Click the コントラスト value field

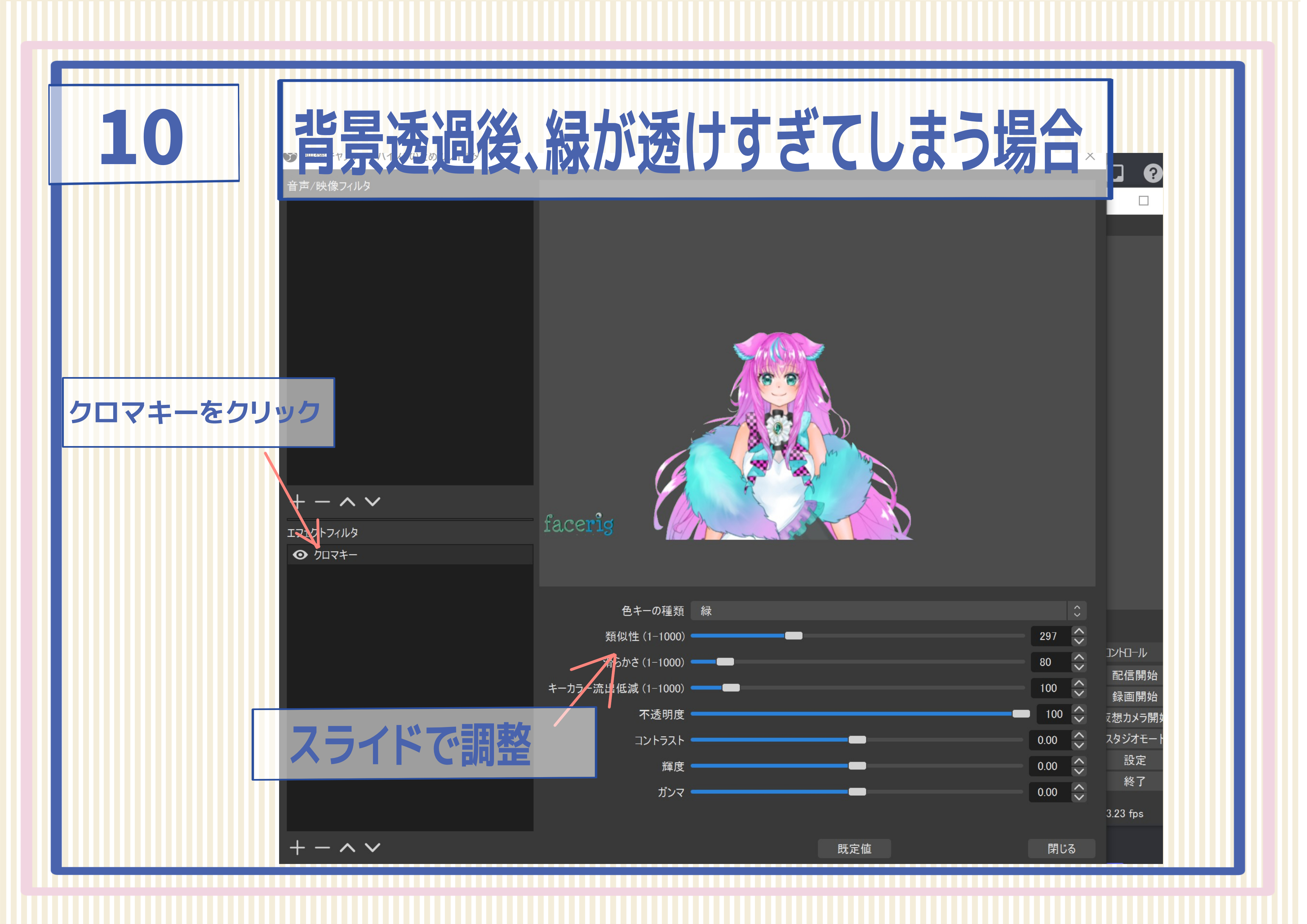click(1050, 741)
